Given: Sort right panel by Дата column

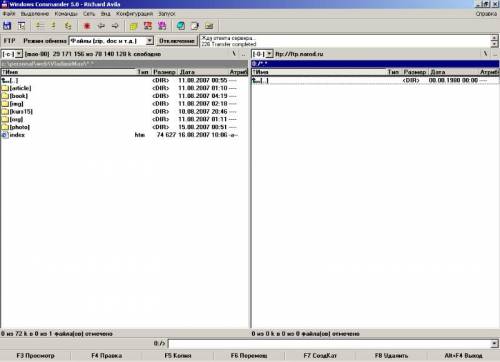Looking at the screenshot, I should [454, 72].
